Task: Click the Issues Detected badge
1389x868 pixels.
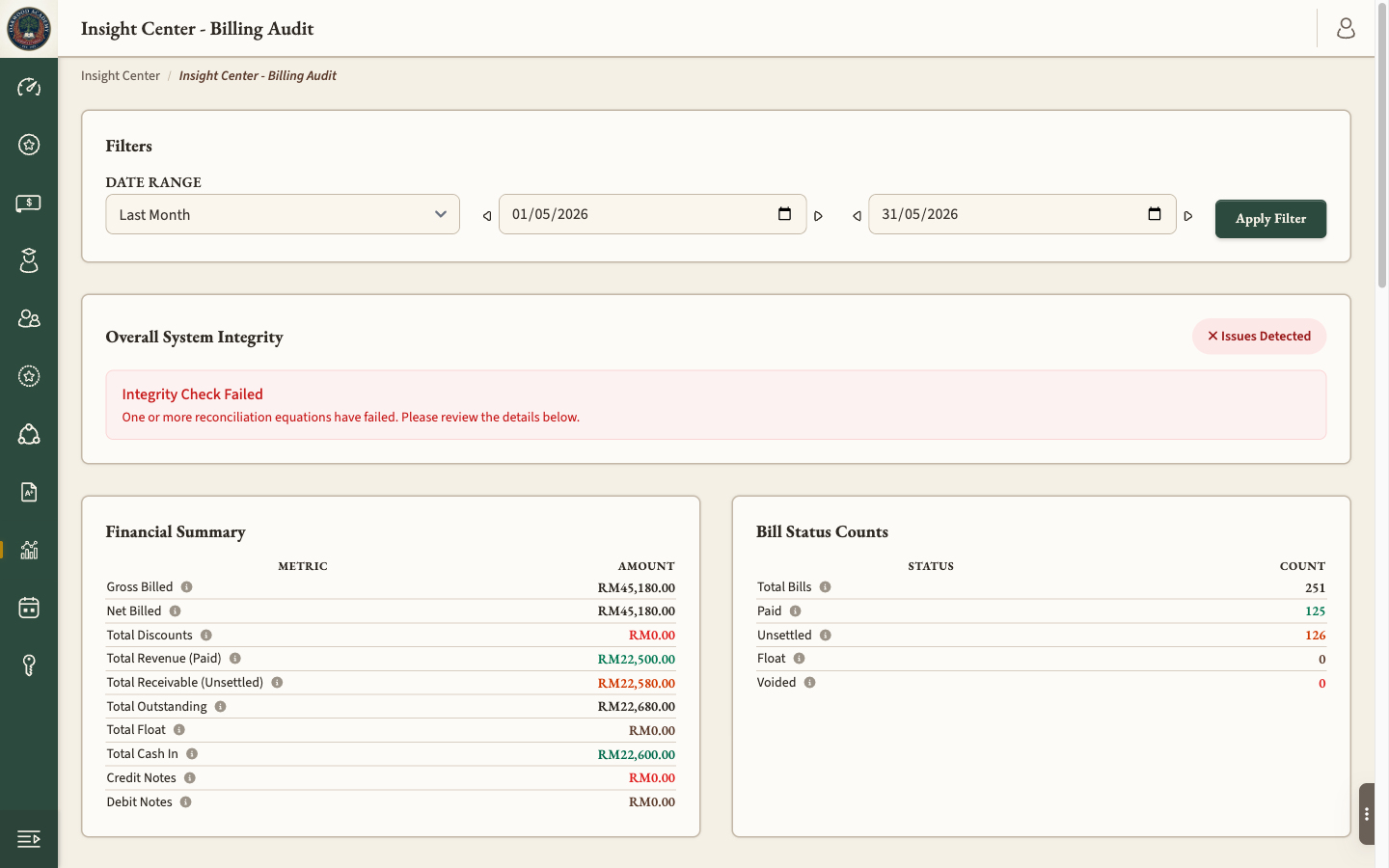Action: click(1259, 337)
